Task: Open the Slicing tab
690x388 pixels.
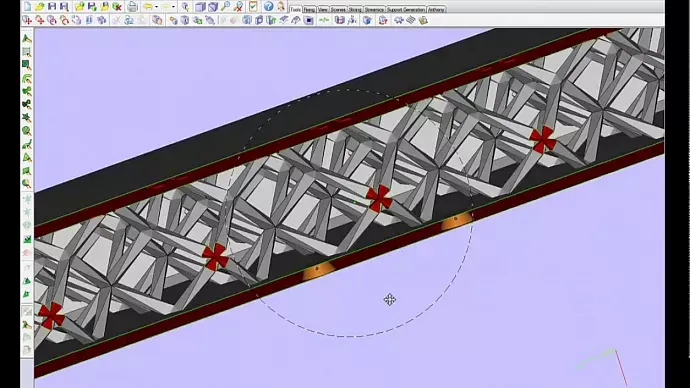Action: (x=355, y=9)
